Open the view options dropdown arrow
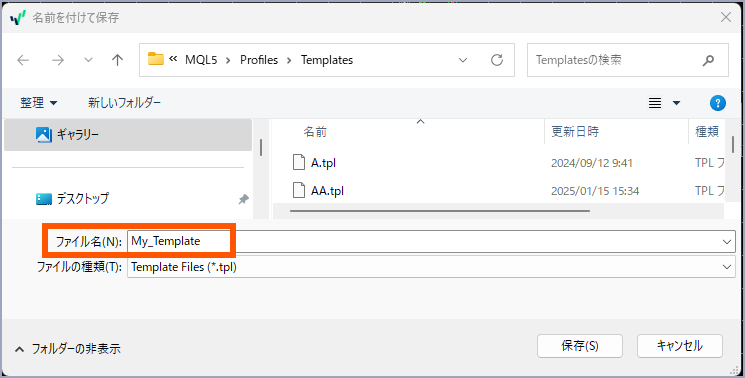 click(x=677, y=103)
